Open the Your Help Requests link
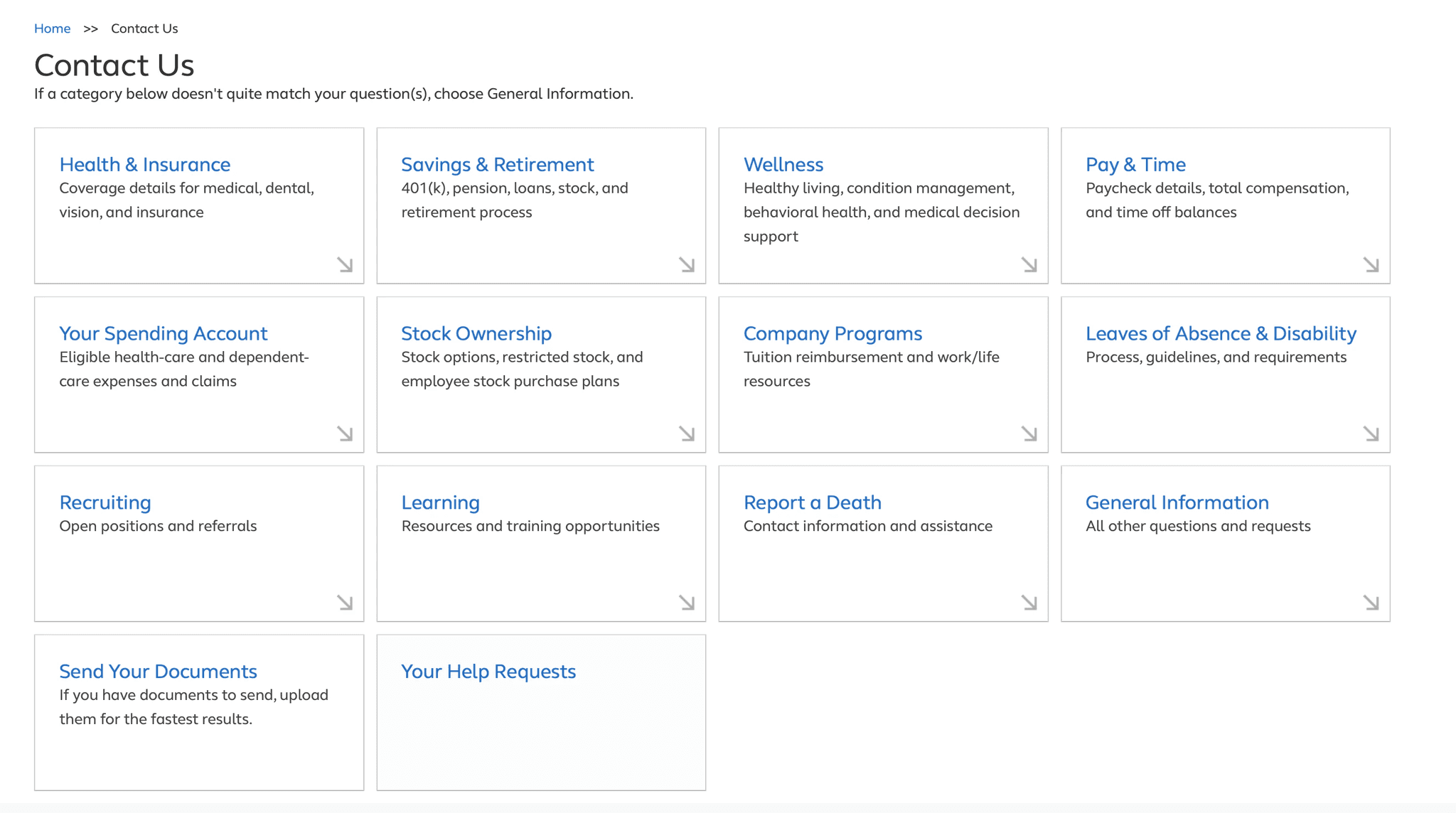The height and width of the screenshot is (813, 1456). pyautogui.click(x=488, y=671)
